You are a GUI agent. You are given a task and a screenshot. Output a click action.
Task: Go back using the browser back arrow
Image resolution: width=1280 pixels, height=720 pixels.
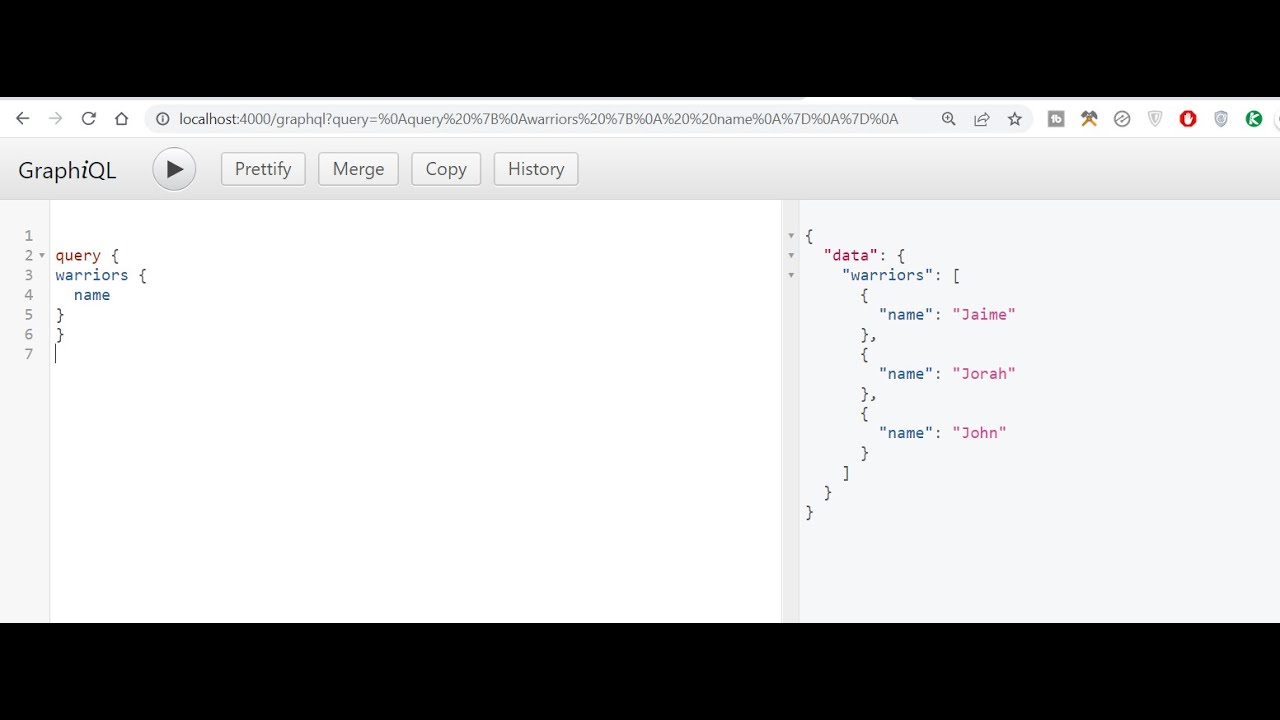click(23, 119)
